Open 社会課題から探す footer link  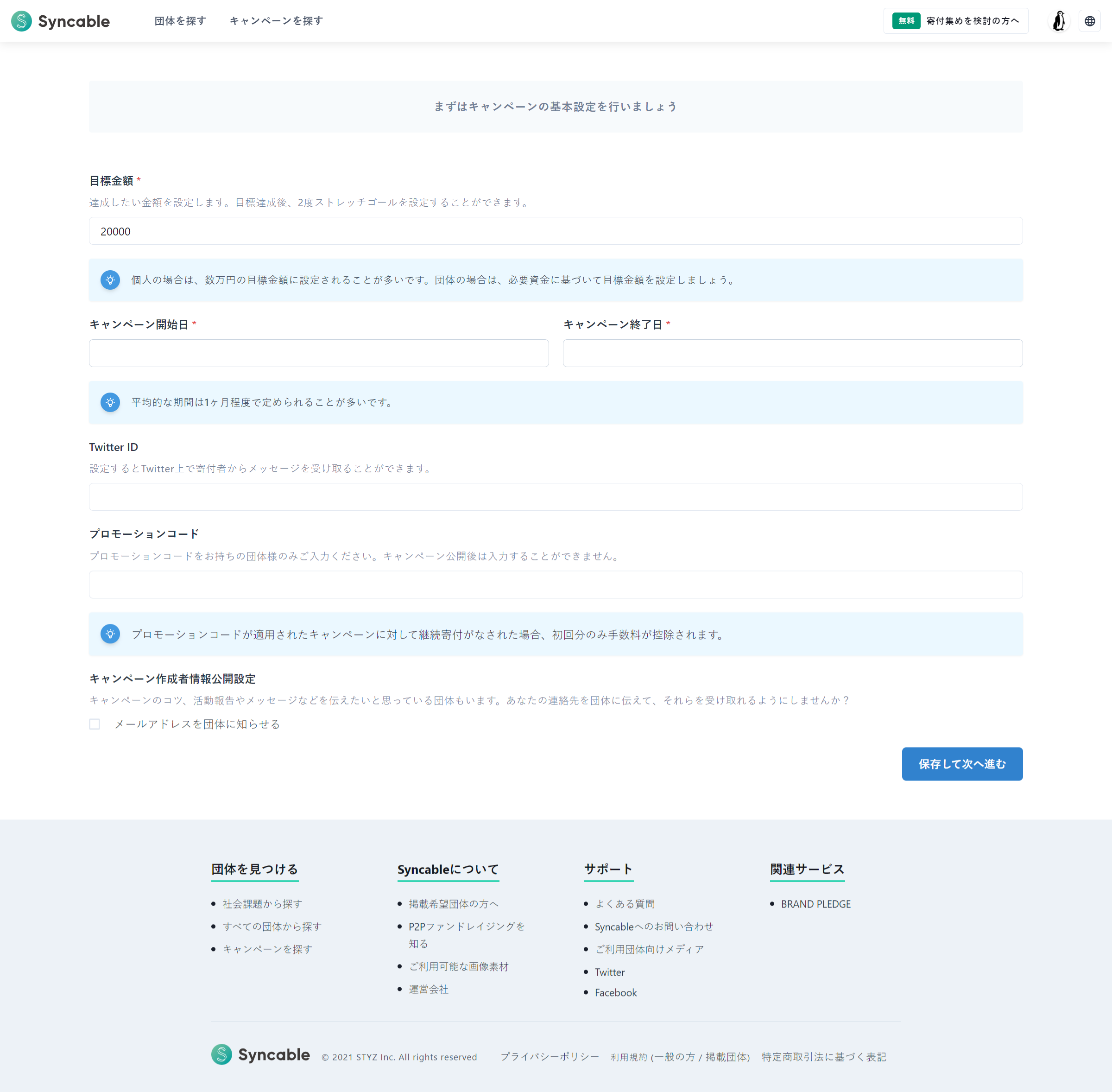[262, 903]
